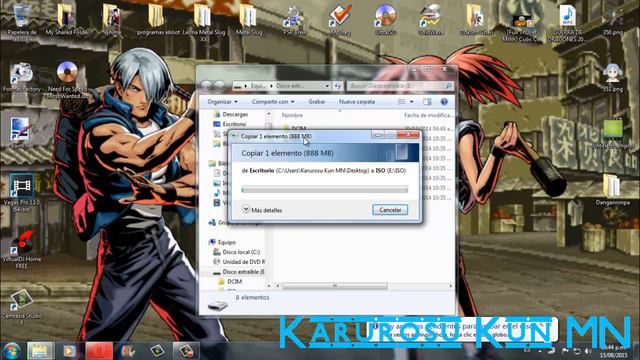Open the Organizar dropdown menu
This screenshot has width=640, height=360.
tap(222, 102)
